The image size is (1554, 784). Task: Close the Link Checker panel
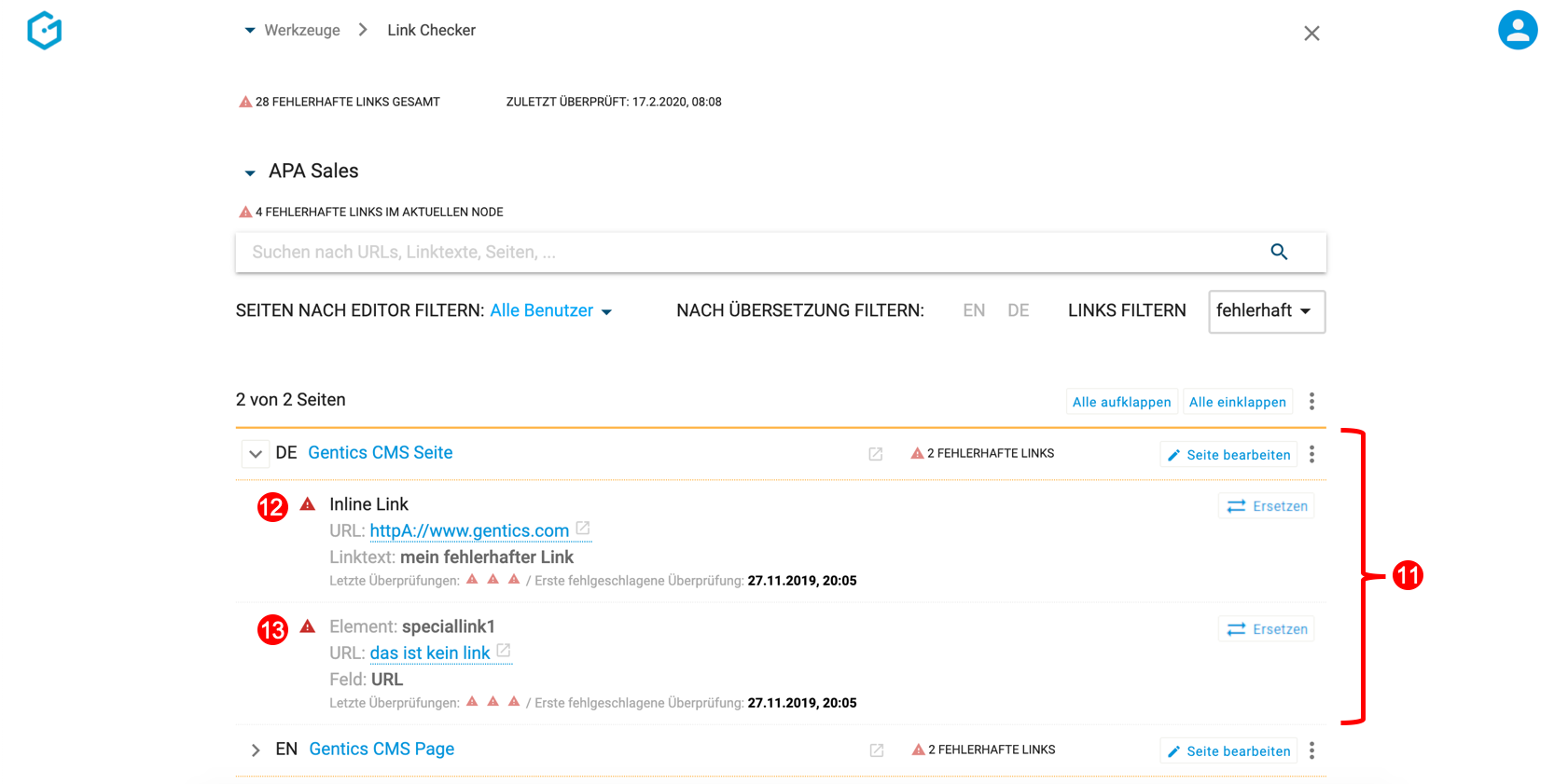point(1311,34)
